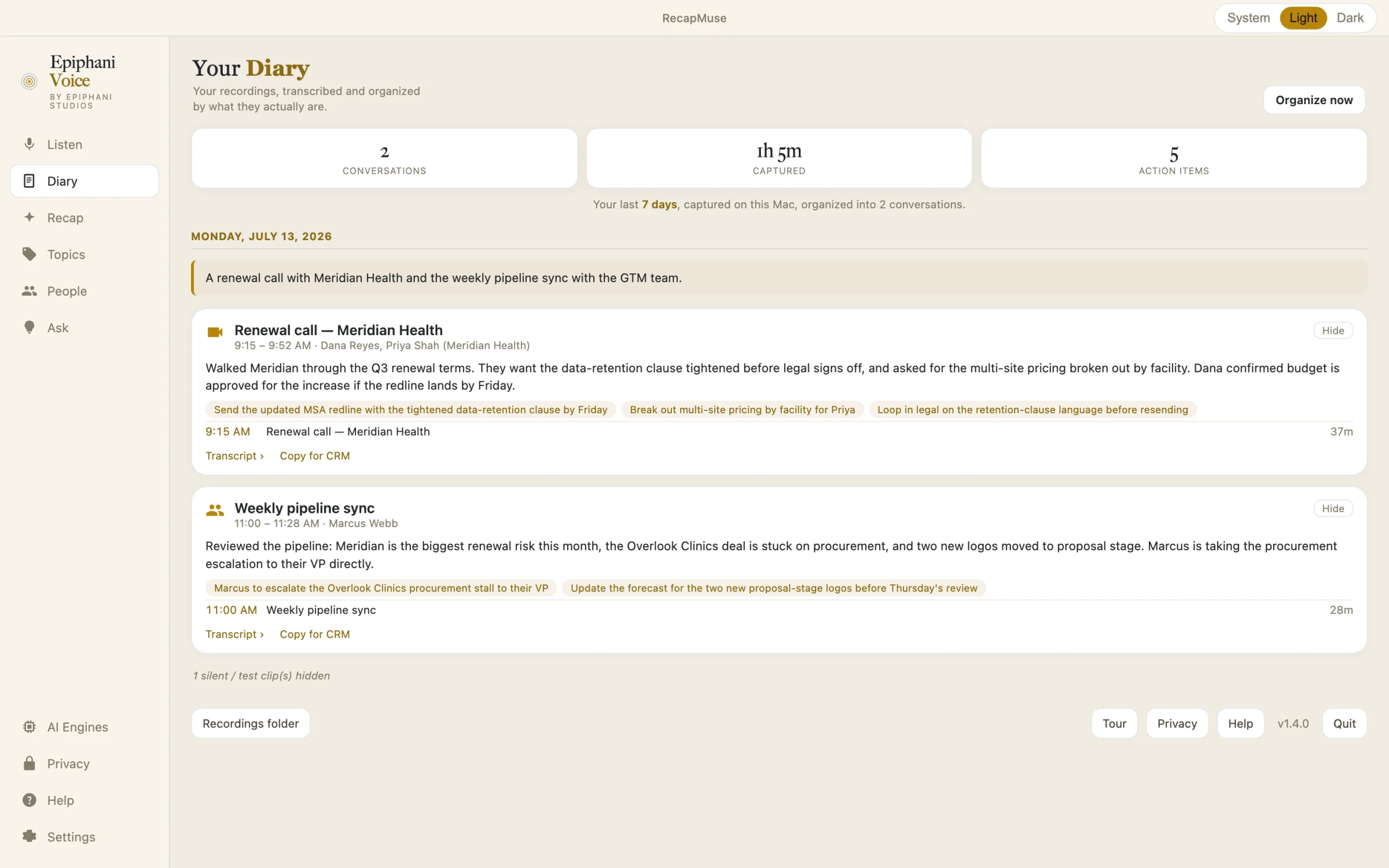Viewport: 1389px width, 868px height.
Task: Click the Diary notebook icon in sidebar
Action: coord(29,181)
